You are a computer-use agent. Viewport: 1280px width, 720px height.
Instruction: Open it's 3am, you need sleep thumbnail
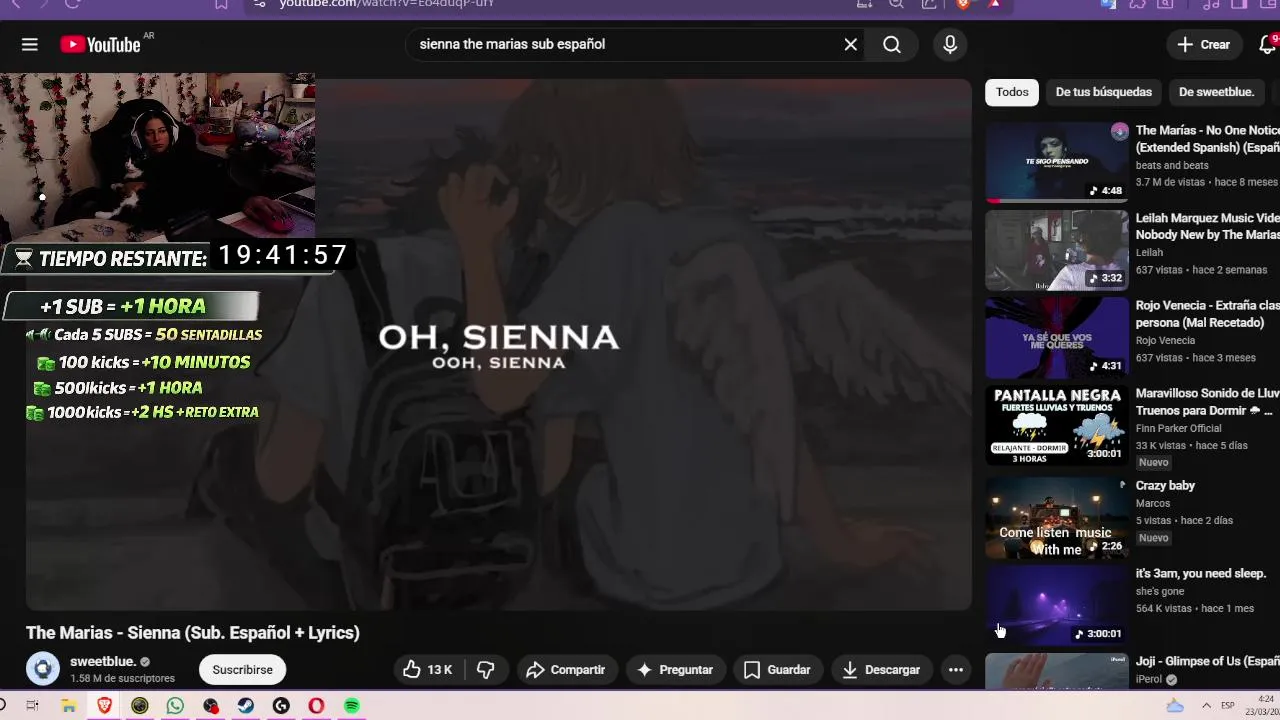coord(1057,605)
